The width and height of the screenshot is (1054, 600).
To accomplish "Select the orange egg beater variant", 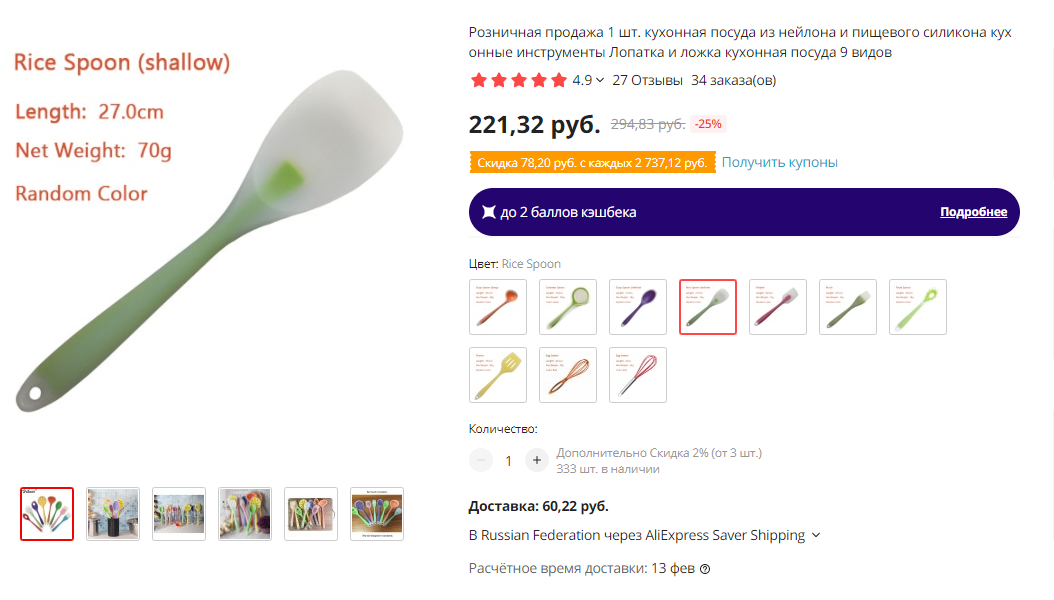I will pyautogui.click(x=568, y=375).
